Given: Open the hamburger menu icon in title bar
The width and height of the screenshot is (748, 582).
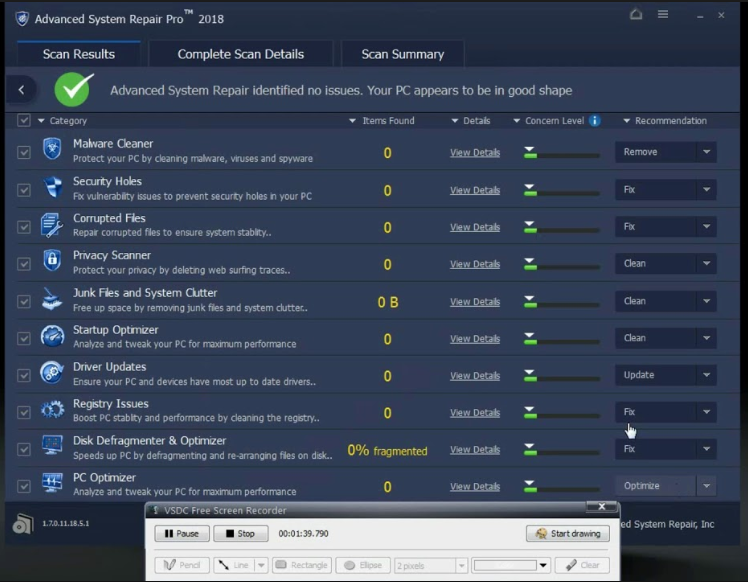Looking at the screenshot, I should click(x=663, y=15).
